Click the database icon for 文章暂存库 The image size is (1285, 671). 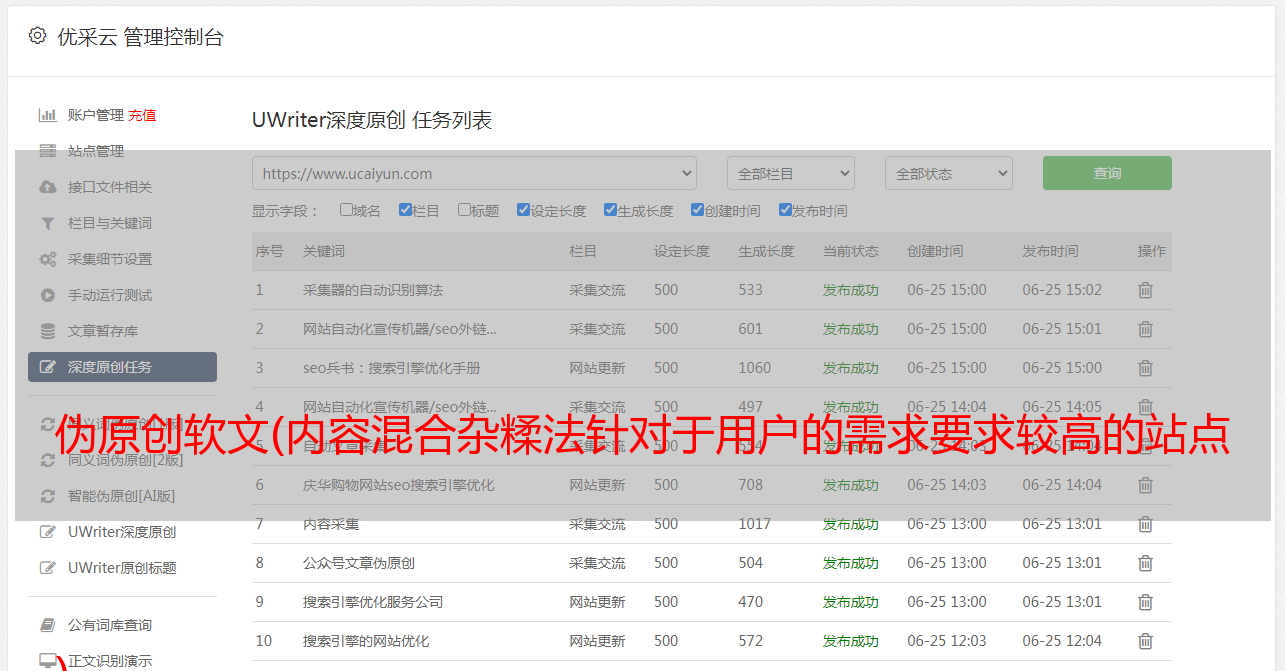47,331
